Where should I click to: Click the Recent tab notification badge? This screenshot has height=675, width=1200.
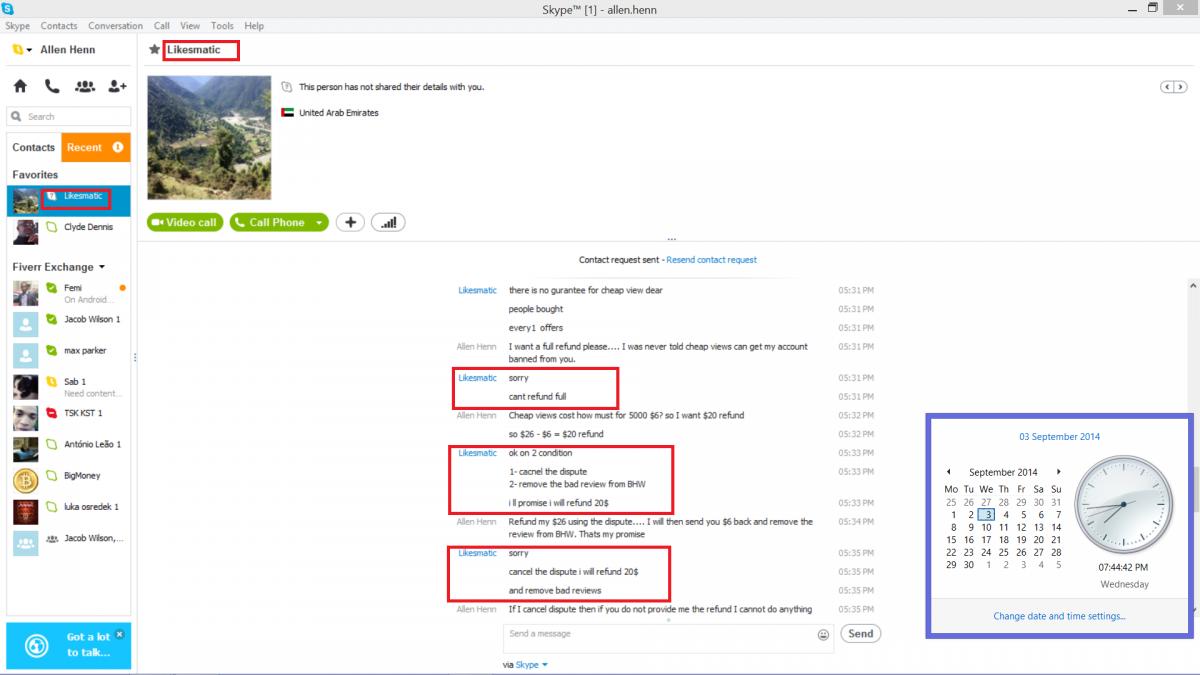[x=118, y=147]
